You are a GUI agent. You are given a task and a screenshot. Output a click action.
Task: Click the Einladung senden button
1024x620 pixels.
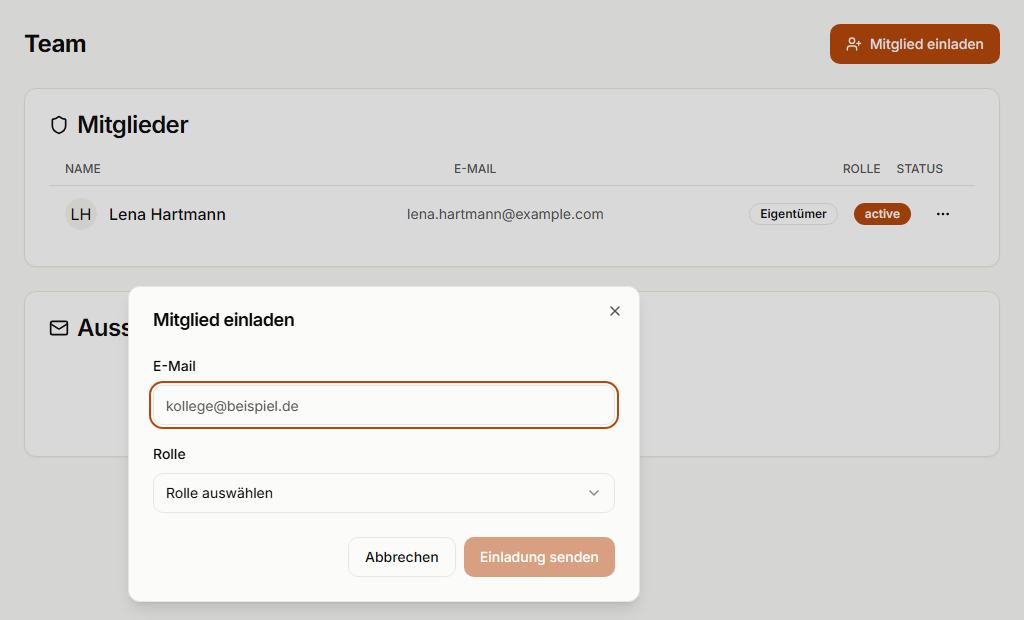click(539, 557)
